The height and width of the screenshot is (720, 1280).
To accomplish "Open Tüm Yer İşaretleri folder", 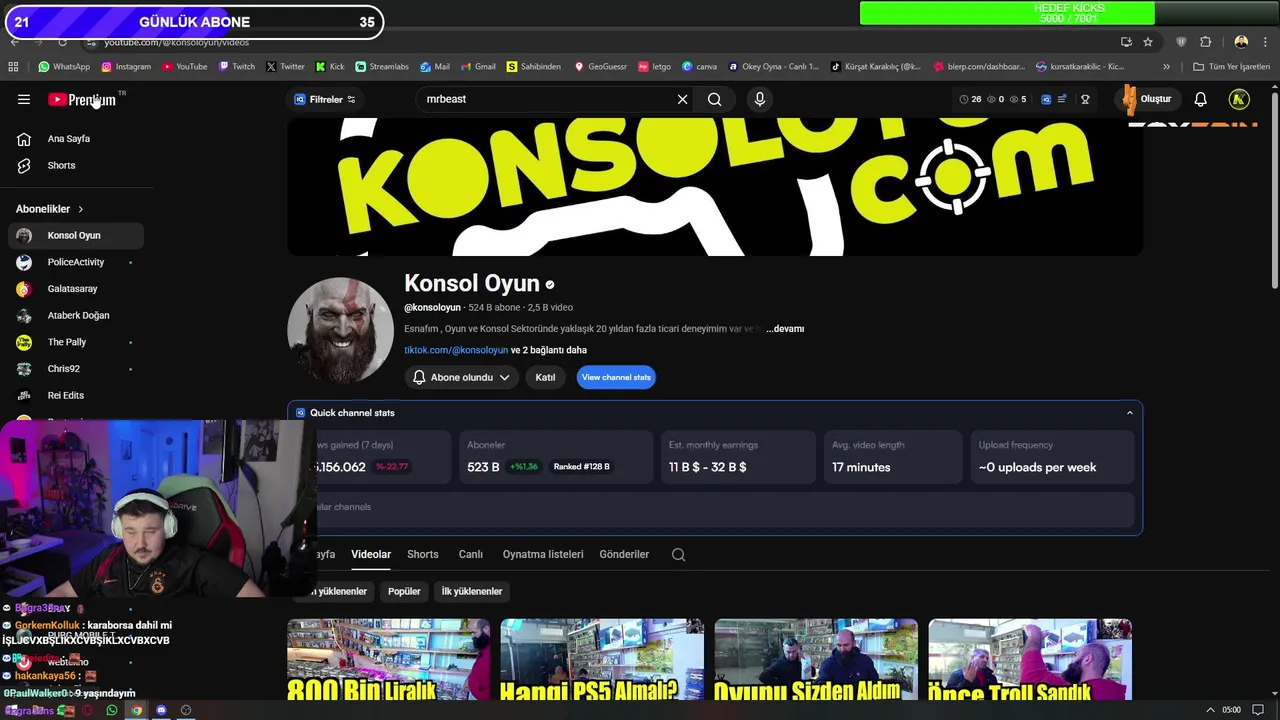I will point(1232,67).
